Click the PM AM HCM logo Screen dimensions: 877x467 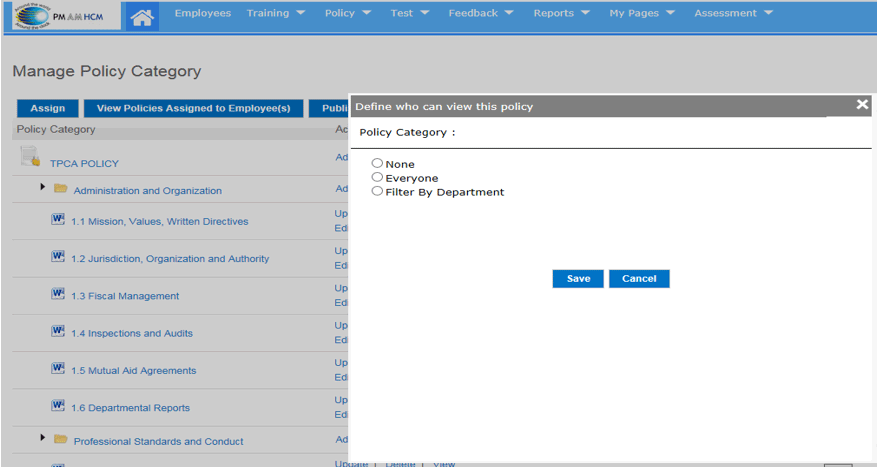pos(60,15)
